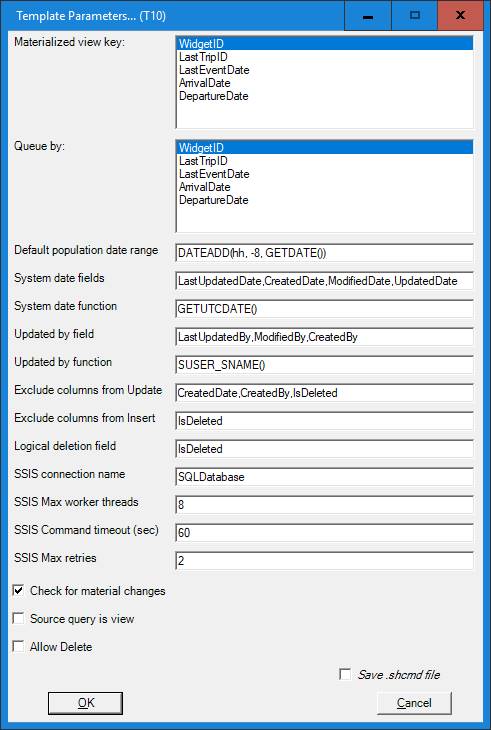Click the OK button

86,703
